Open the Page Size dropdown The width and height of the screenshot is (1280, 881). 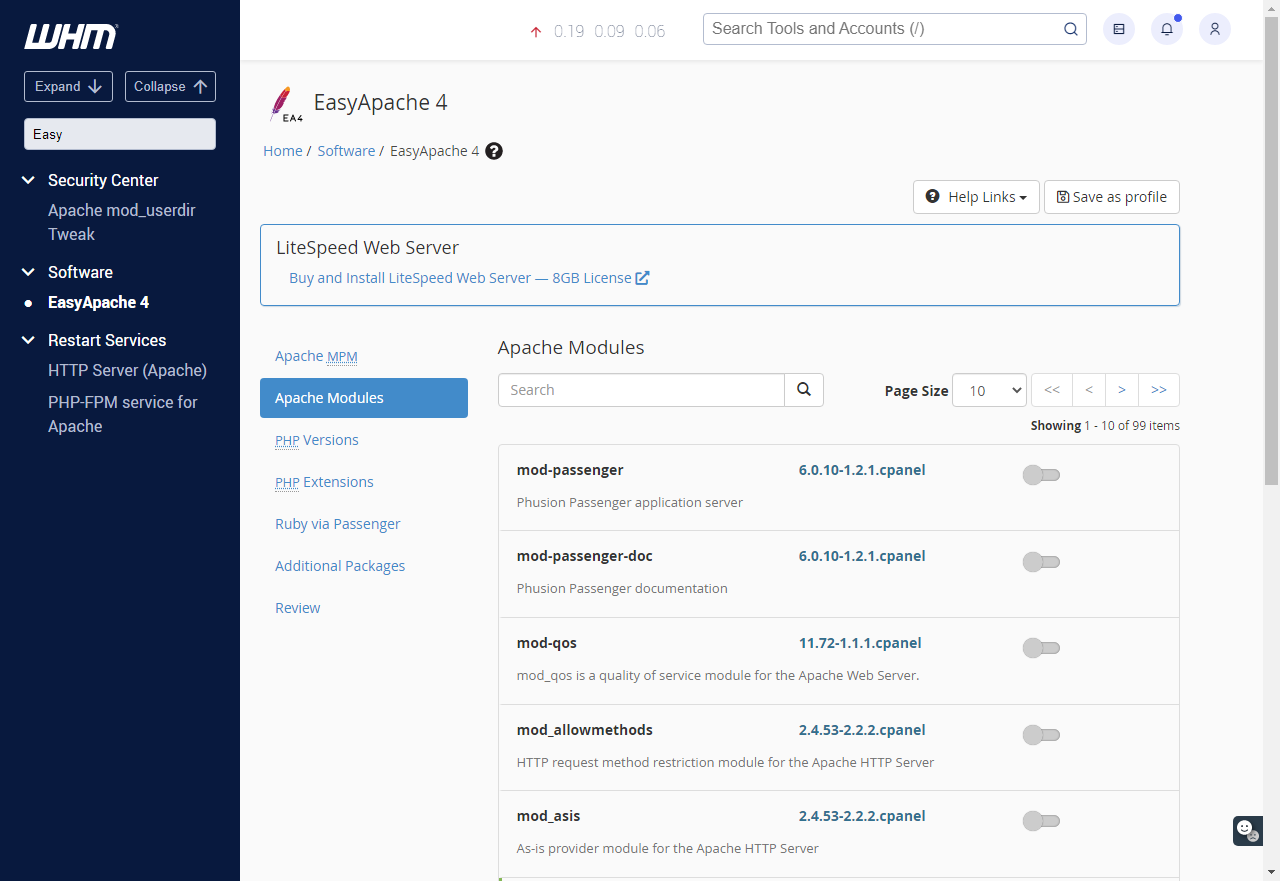point(989,390)
